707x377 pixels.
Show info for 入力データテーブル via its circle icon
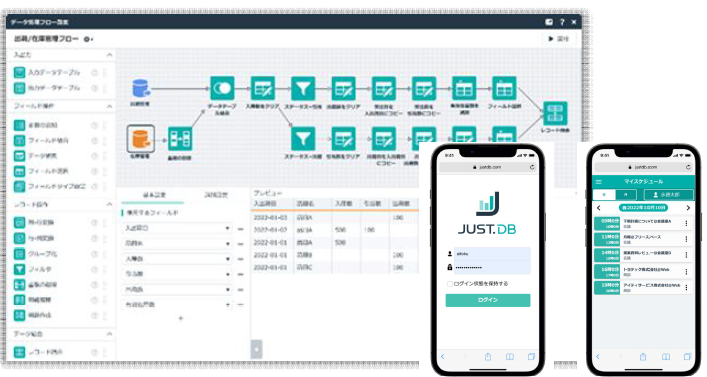(x=94, y=73)
